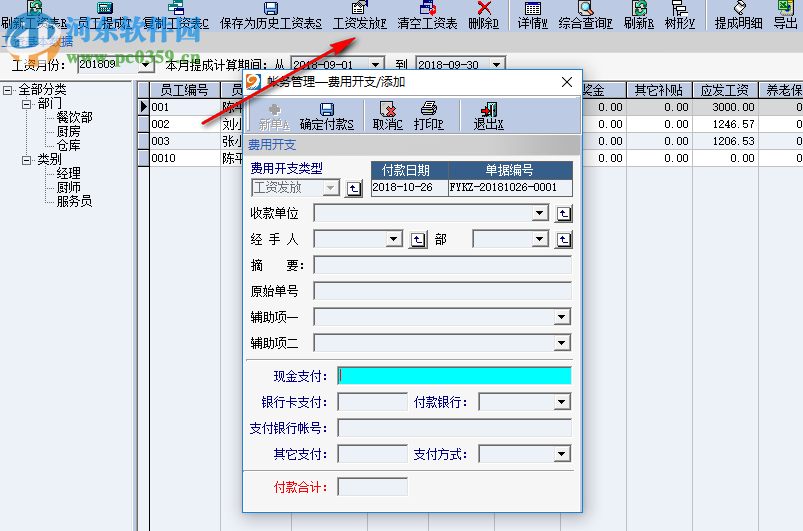This screenshot has height=531, width=803.
Task: Click 单据编号 FYKZ-20181026-0001 cell
Action: click(510, 187)
